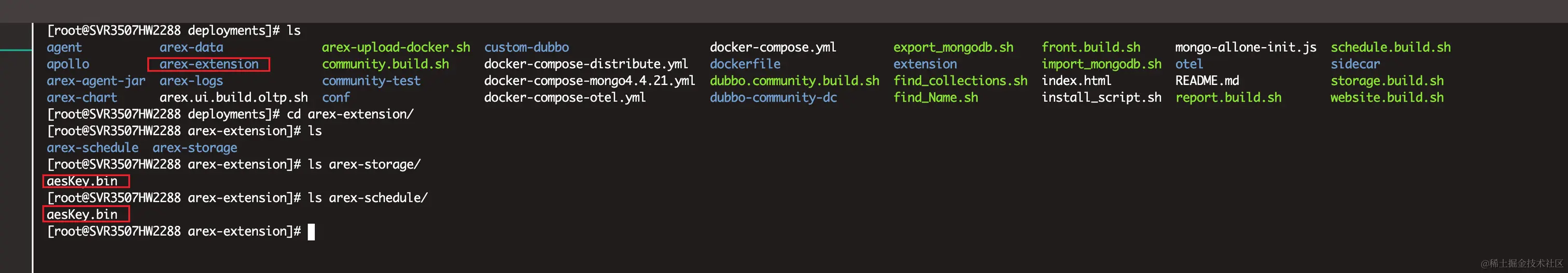
Task: Click the red-boxed arex-extension directory
Action: coord(209,64)
